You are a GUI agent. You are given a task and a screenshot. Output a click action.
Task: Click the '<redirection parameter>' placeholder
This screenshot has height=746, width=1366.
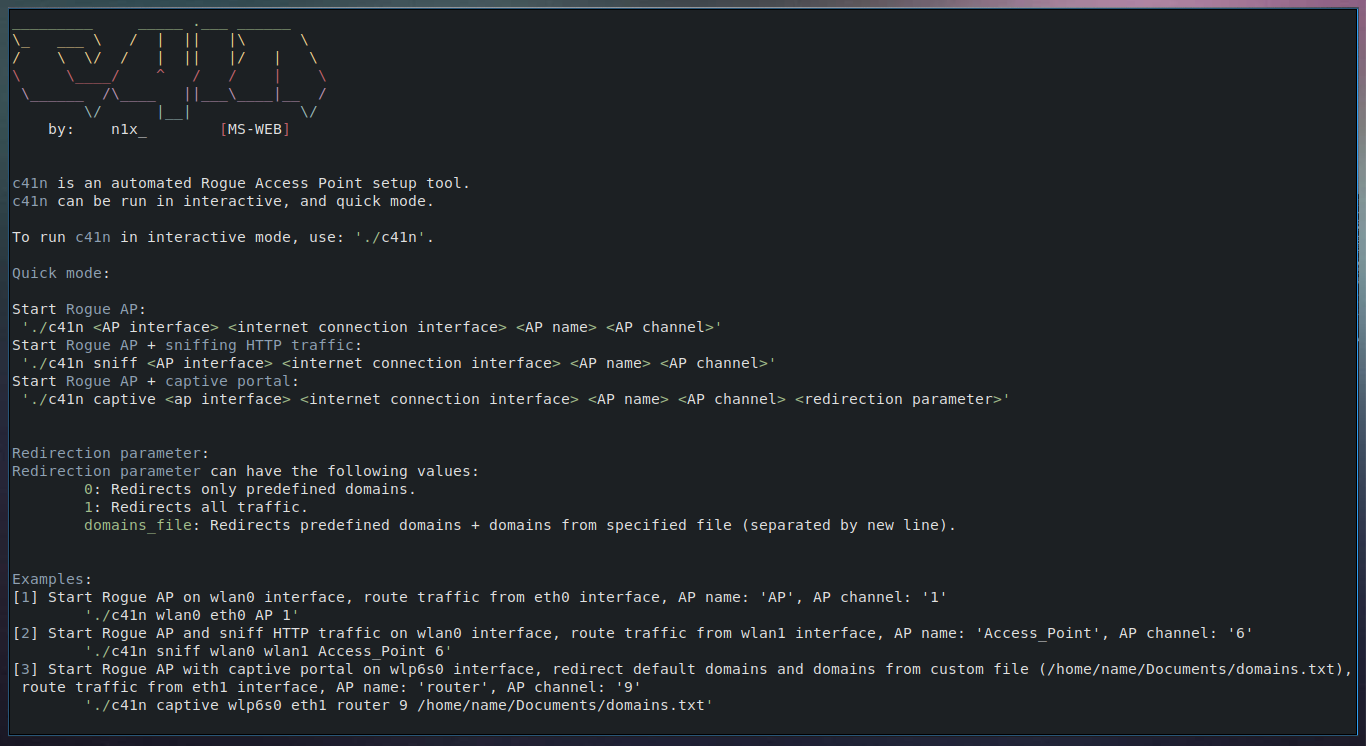(899, 399)
